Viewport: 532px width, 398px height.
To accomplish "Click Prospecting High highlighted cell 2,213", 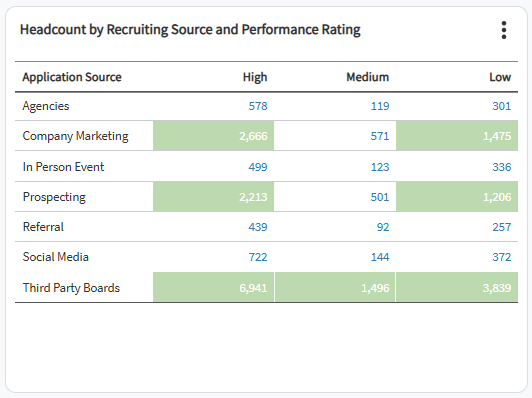I will pyautogui.click(x=213, y=196).
